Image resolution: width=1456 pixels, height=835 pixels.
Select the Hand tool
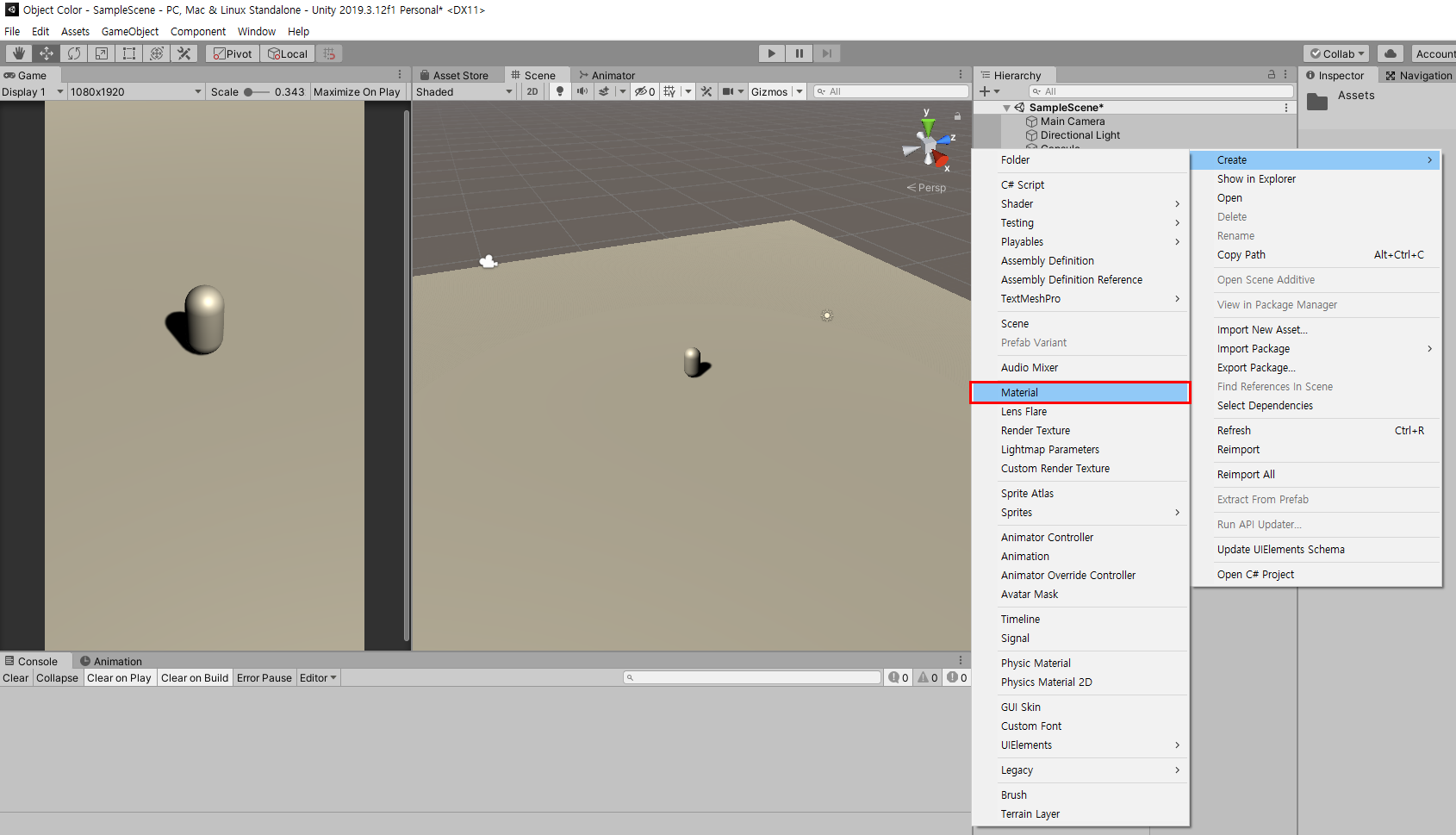pos(19,53)
